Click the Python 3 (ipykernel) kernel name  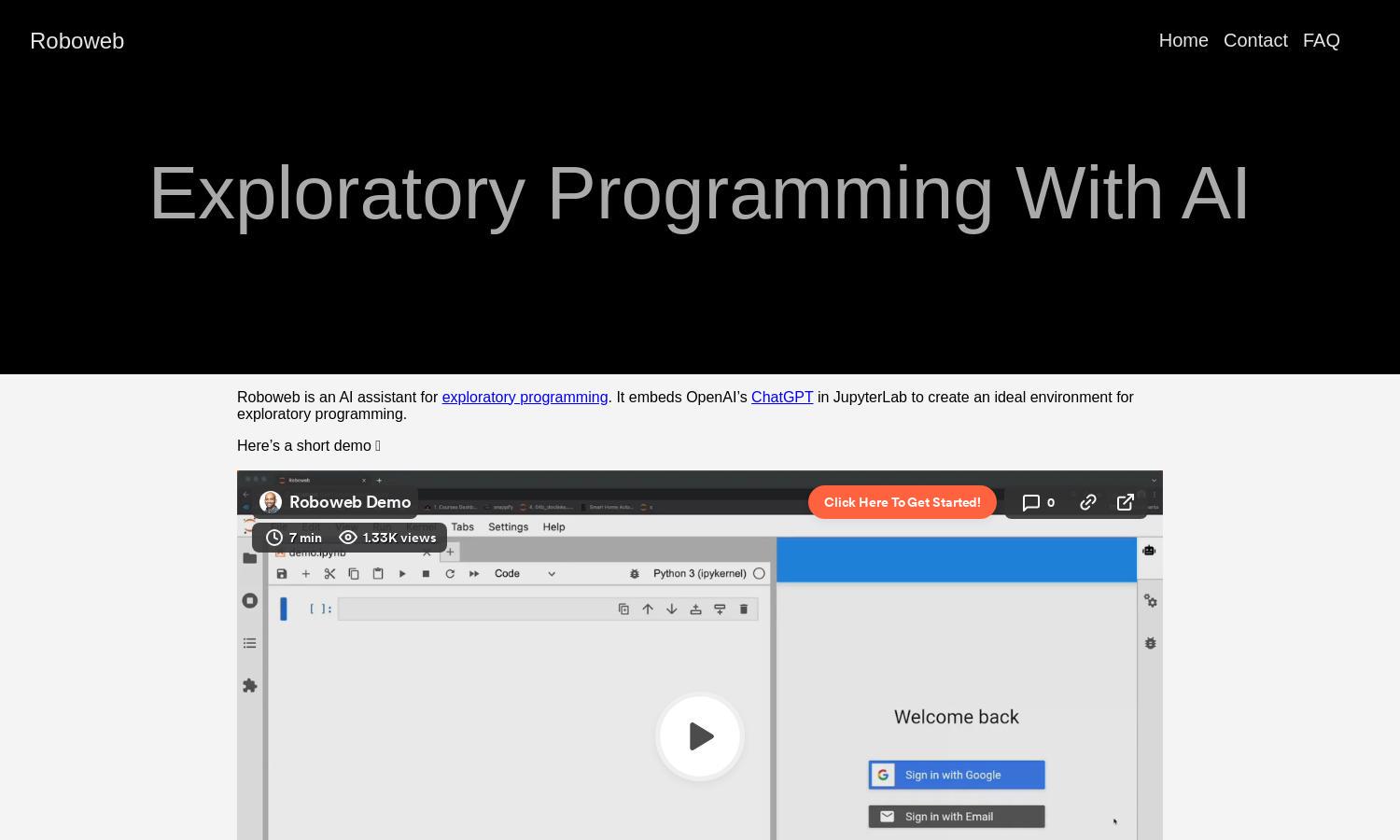tap(700, 574)
